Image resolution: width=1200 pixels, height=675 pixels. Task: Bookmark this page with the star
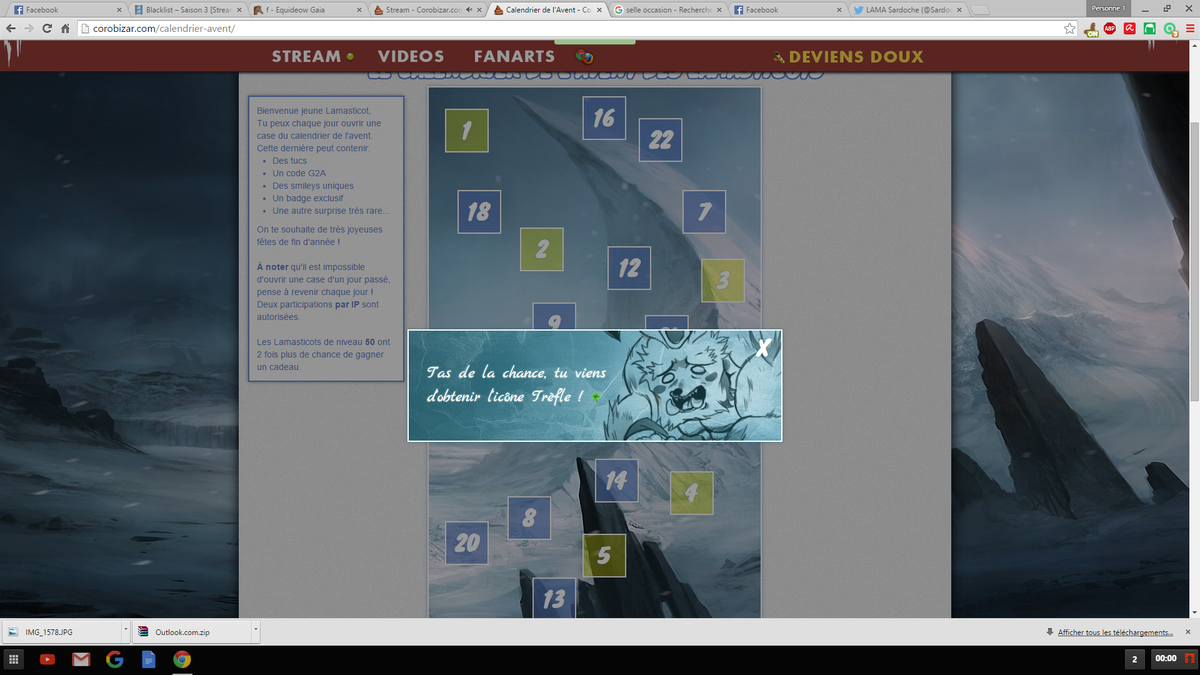pyautogui.click(x=1070, y=28)
